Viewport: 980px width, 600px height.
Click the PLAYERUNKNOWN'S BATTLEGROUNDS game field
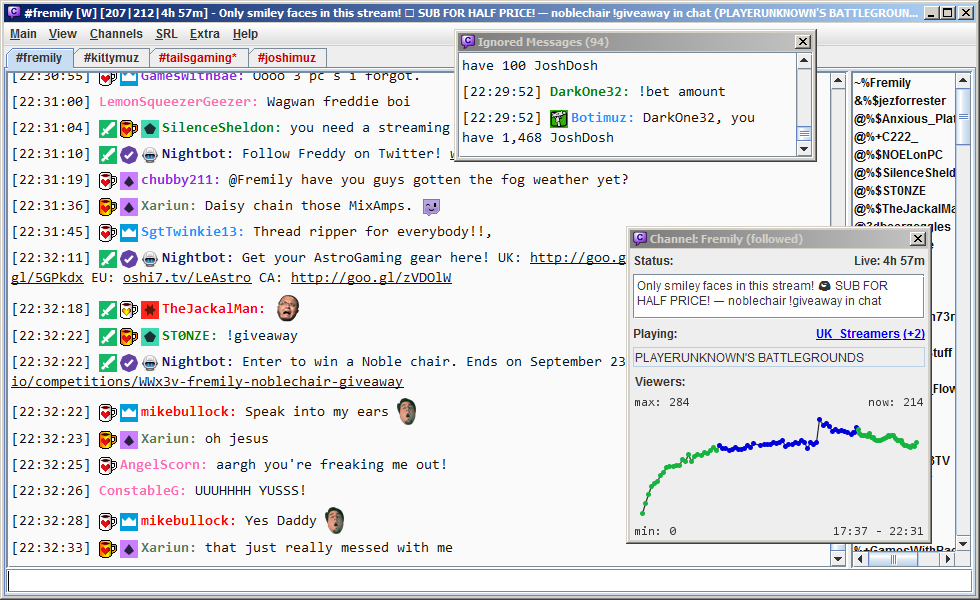(x=778, y=358)
